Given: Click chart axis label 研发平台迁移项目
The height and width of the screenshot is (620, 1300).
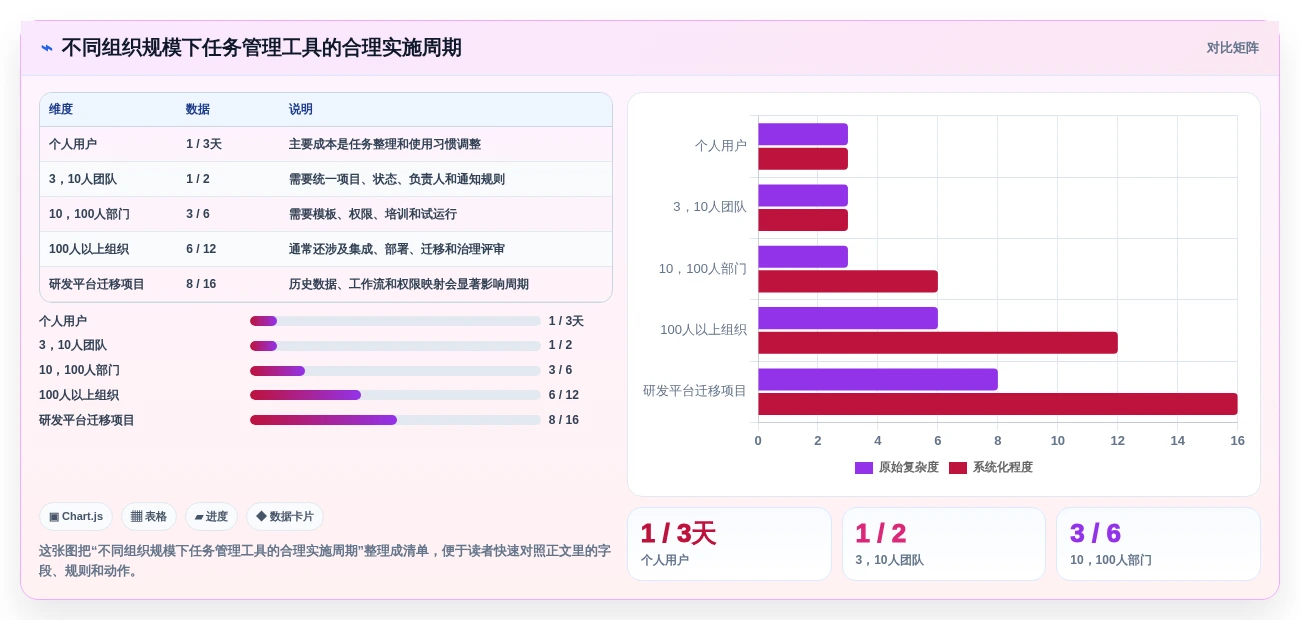Looking at the screenshot, I should pyautogui.click(x=695, y=391).
